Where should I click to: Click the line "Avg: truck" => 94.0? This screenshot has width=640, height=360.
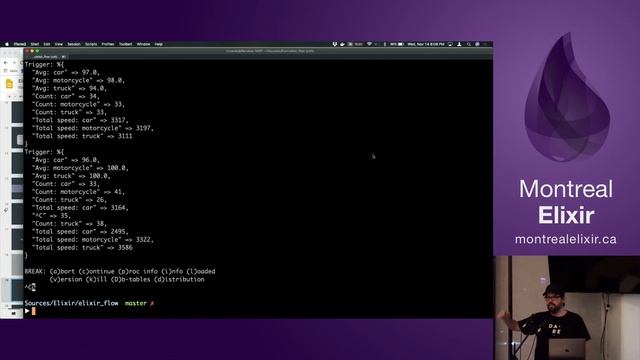[69, 88]
